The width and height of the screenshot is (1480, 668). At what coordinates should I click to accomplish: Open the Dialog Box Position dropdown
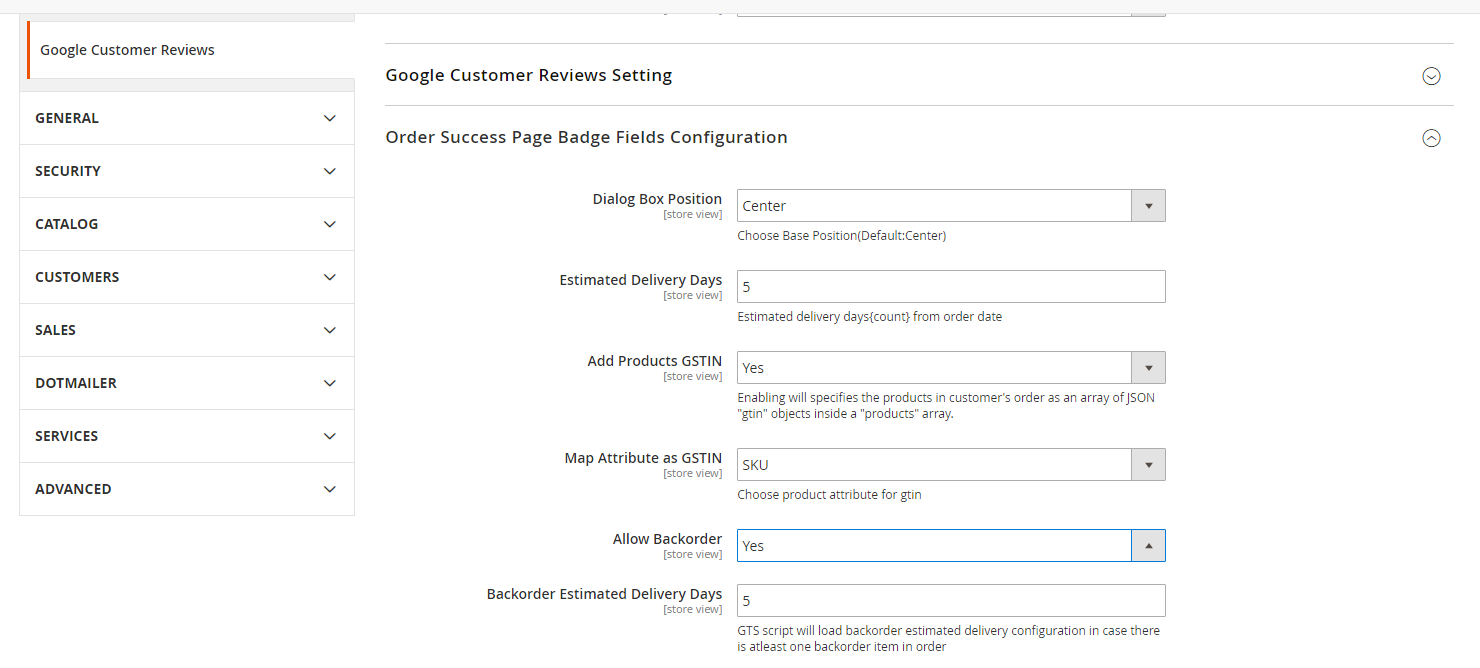tap(950, 206)
